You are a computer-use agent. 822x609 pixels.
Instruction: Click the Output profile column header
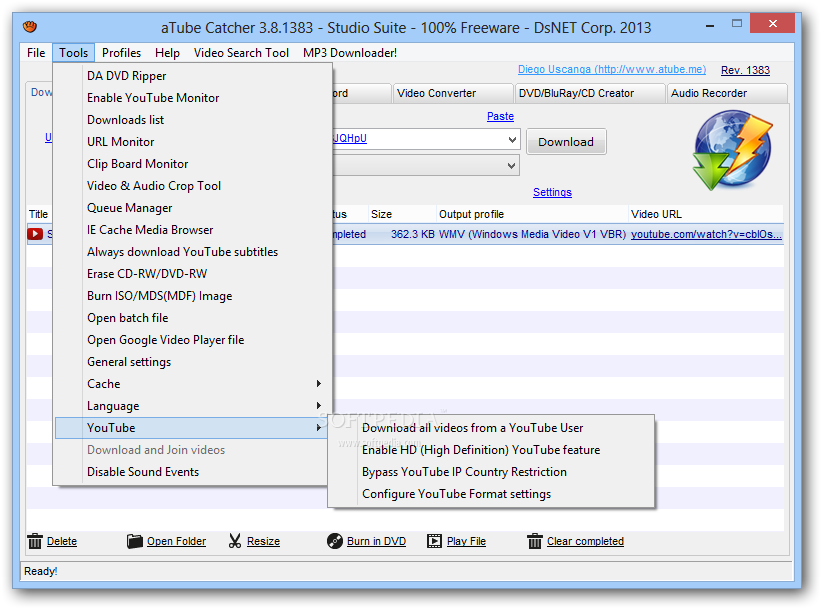click(532, 214)
